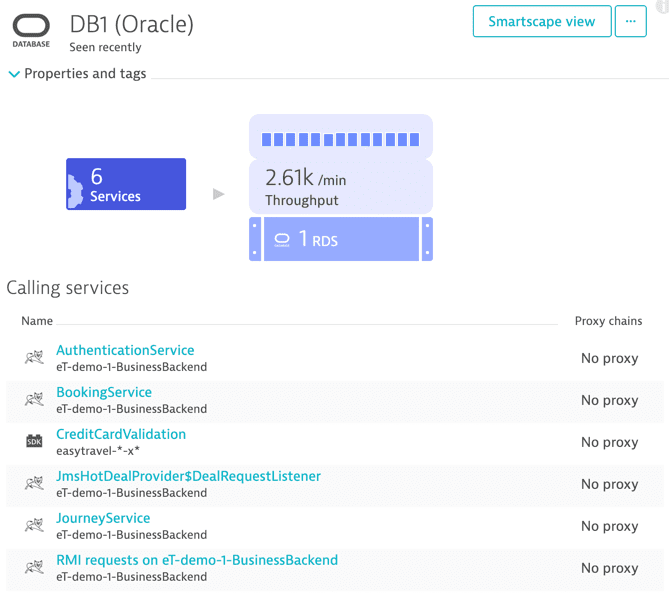Open the more options ellipsis button

pos(631,21)
